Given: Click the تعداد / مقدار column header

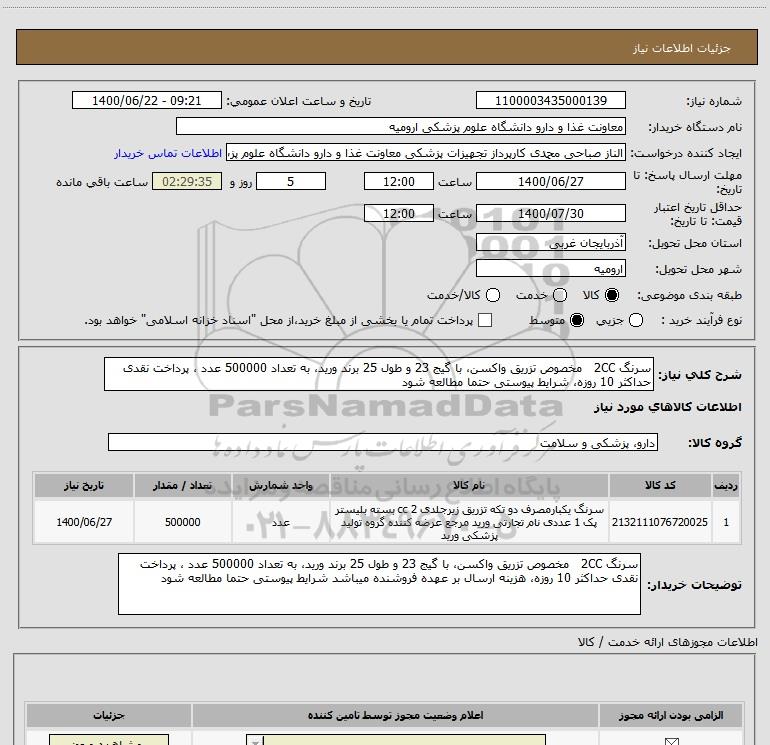Looking at the screenshot, I should click(183, 486).
